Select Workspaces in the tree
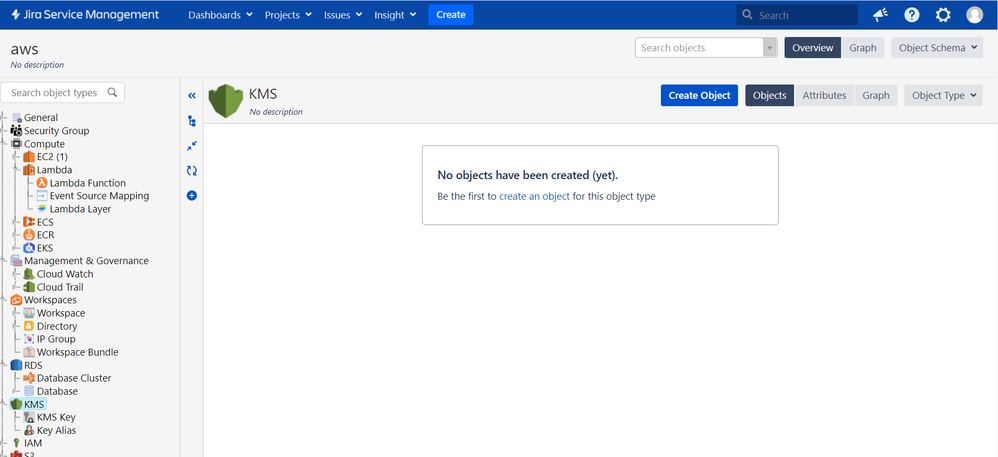The height and width of the screenshot is (457, 998). tap(50, 300)
